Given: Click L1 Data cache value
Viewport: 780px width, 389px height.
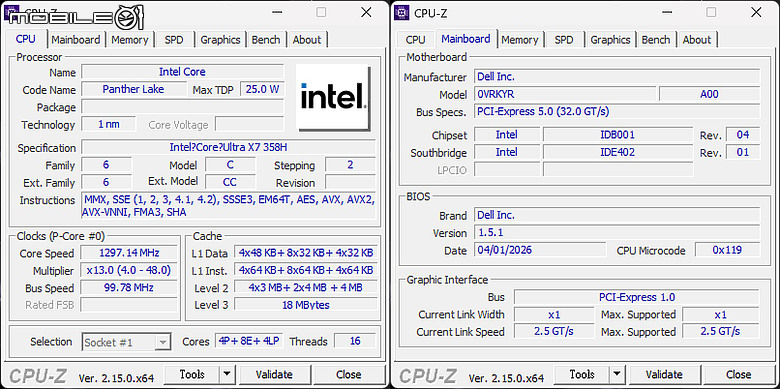Looking at the screenshot, I should (306, 253).
